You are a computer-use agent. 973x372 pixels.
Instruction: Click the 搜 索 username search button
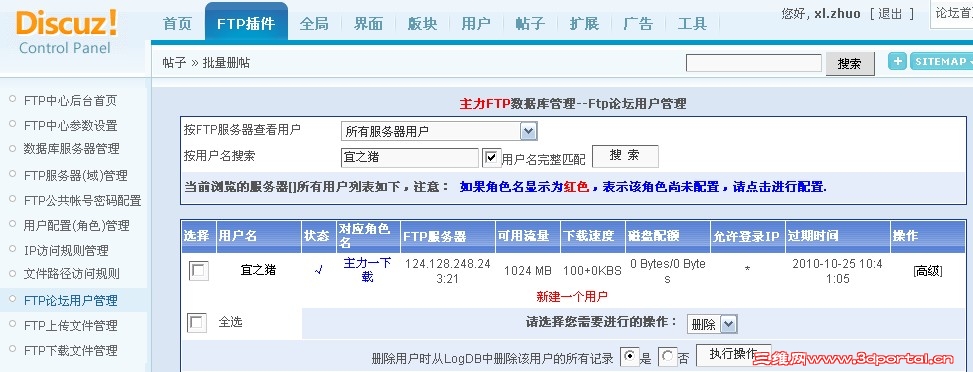[625, 156]
